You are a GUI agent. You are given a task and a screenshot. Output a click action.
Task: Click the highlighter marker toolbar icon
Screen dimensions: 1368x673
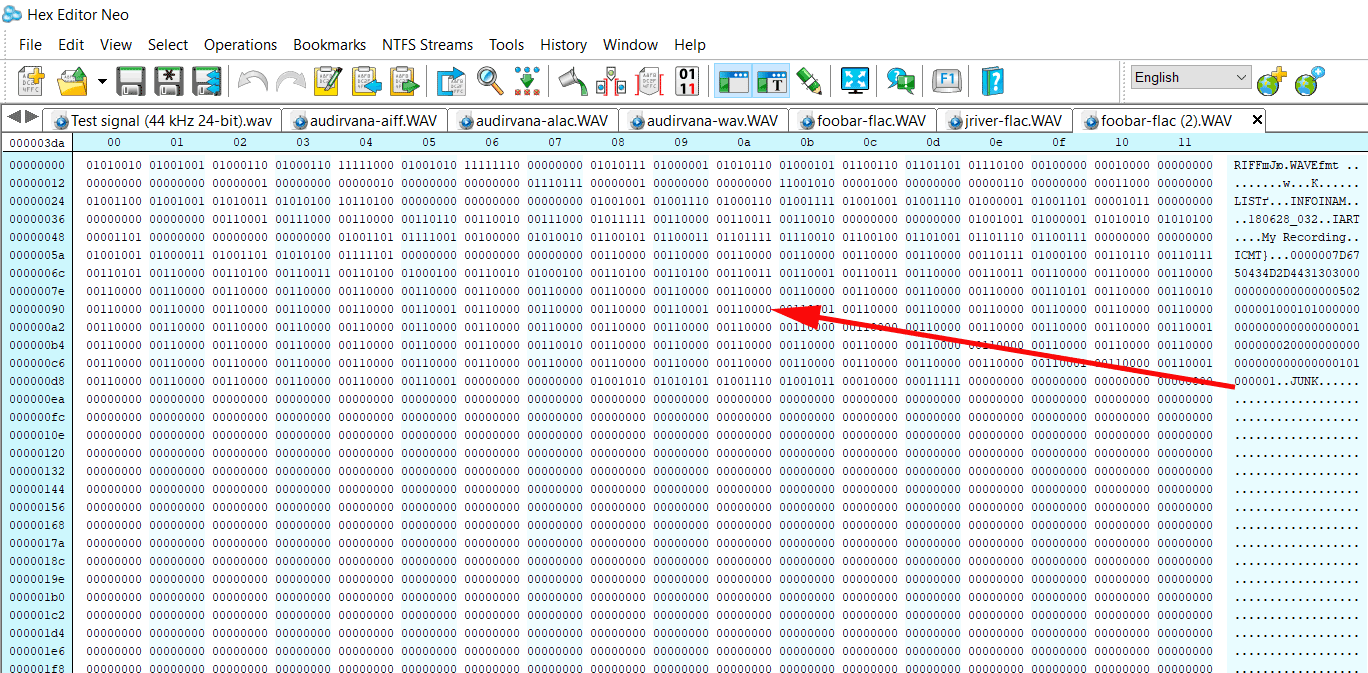[x=809, y=81]
